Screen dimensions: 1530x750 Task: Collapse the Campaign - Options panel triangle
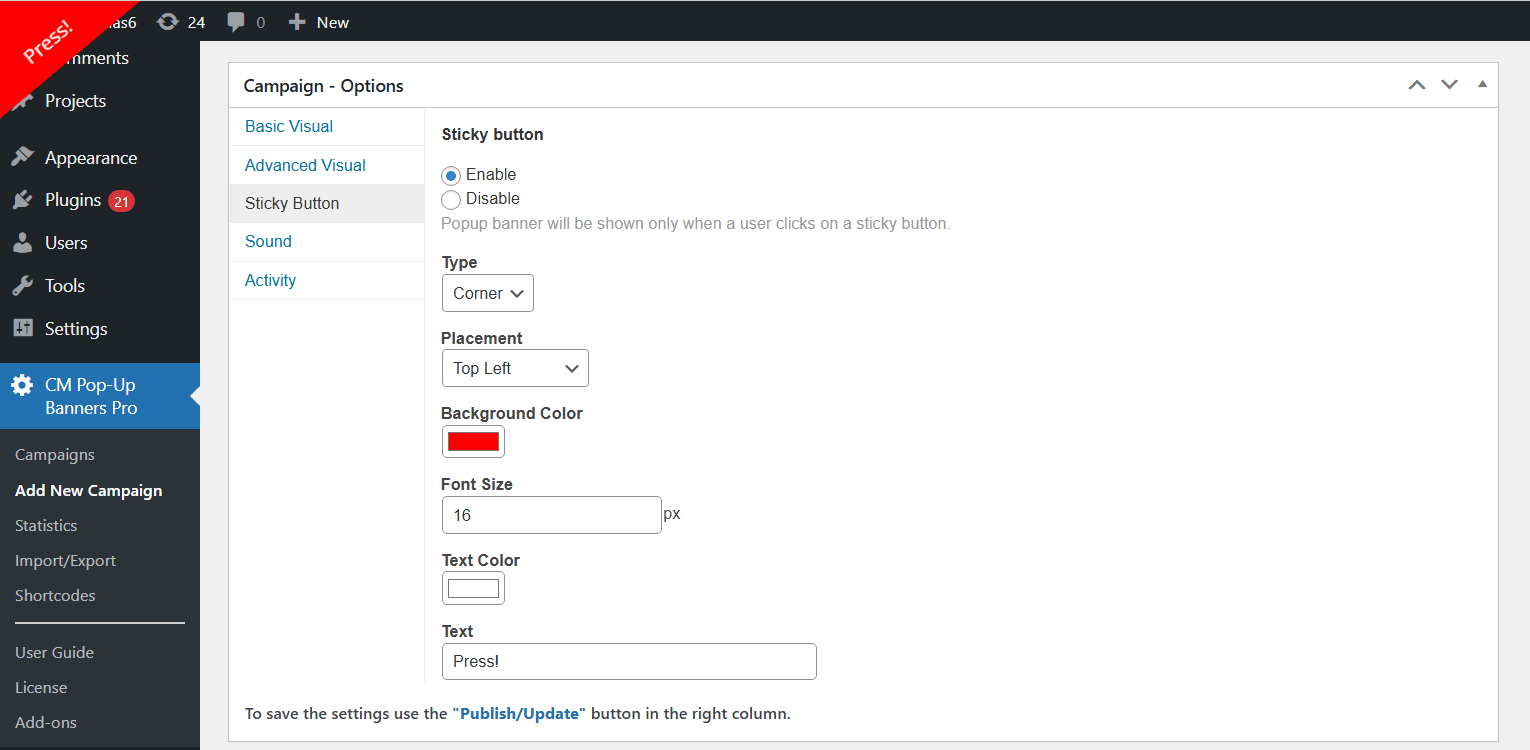(x=1482, y=85)
